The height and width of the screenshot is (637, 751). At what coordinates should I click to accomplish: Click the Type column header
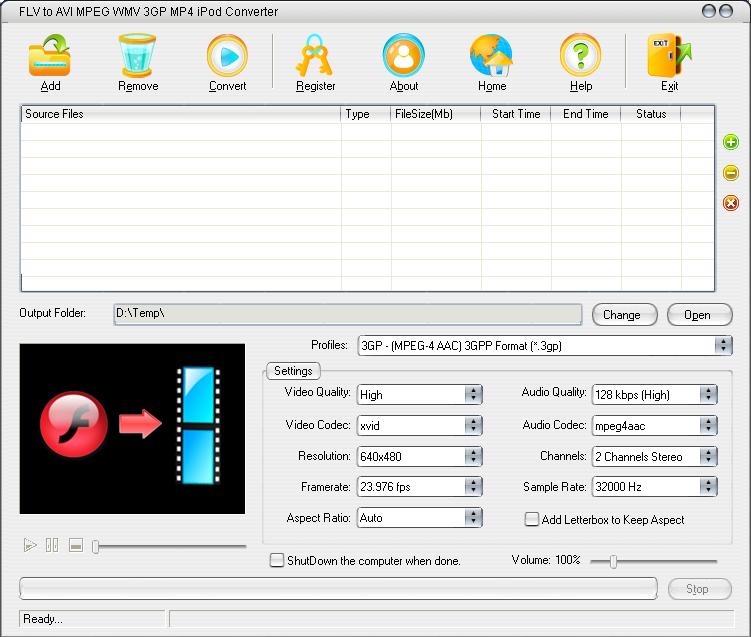[366, 114]
